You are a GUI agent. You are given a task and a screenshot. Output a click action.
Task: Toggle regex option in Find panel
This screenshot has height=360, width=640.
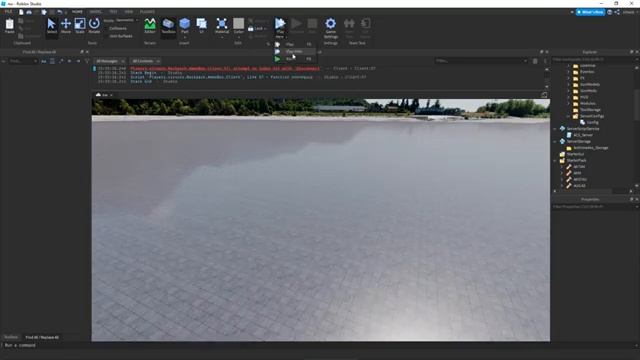(x=61, y=61)
